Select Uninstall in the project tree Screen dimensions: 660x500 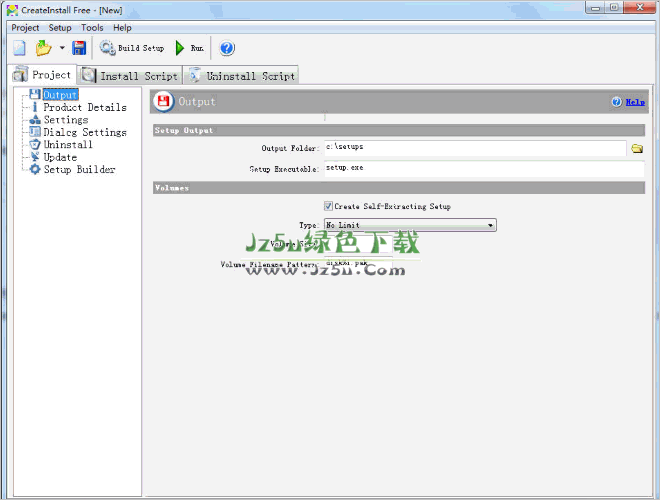(x=68, y=144)
